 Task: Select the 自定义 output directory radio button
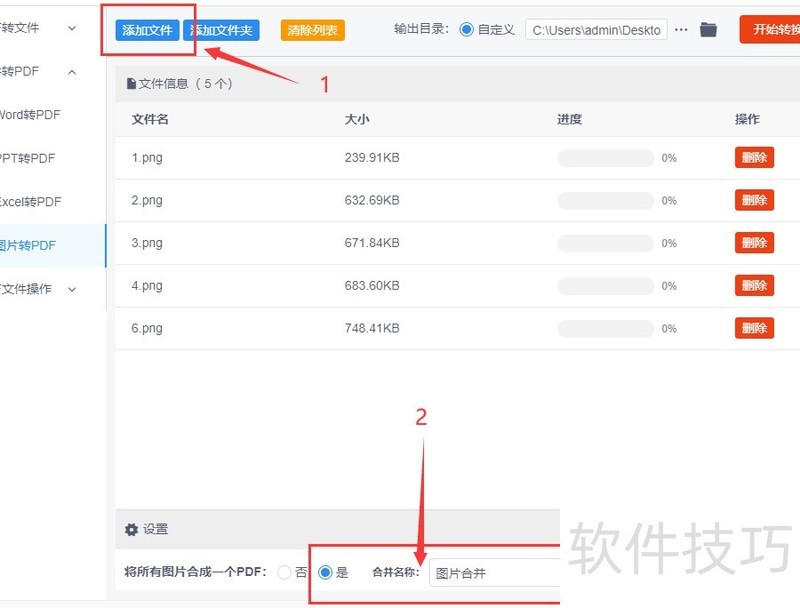(467, 29)
